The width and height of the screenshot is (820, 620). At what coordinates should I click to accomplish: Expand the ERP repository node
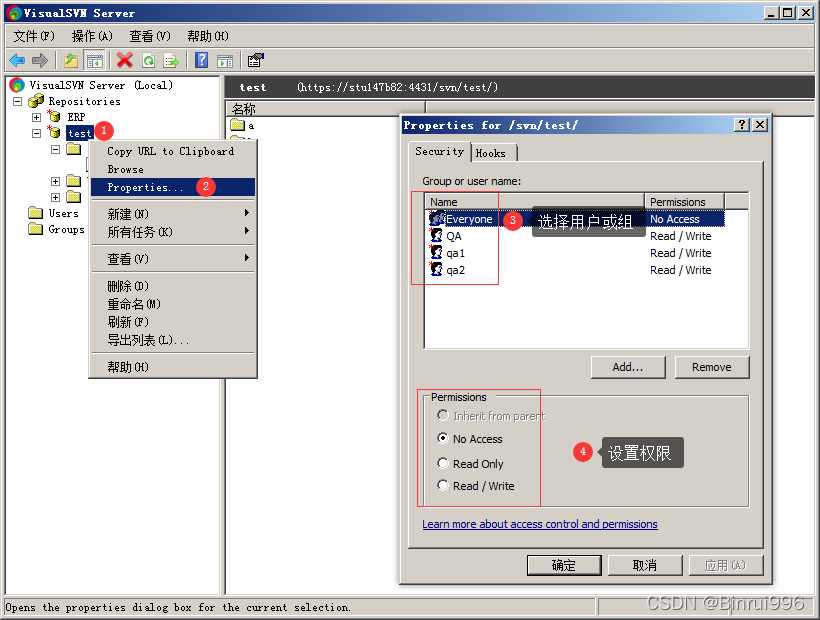[x=37, y=117]
